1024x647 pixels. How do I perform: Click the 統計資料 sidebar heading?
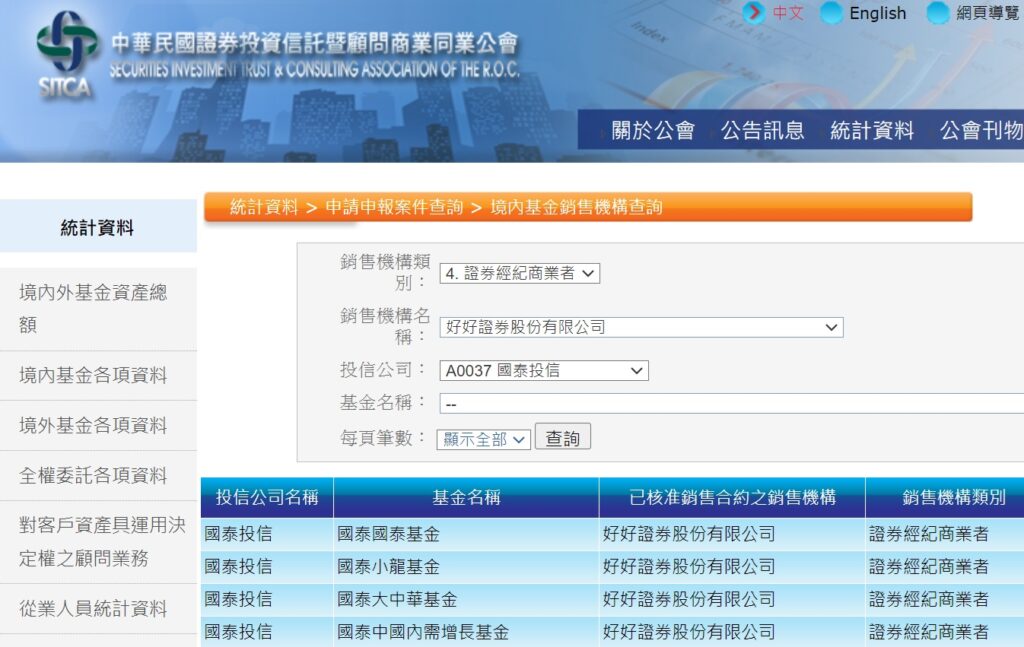(98, 228)
